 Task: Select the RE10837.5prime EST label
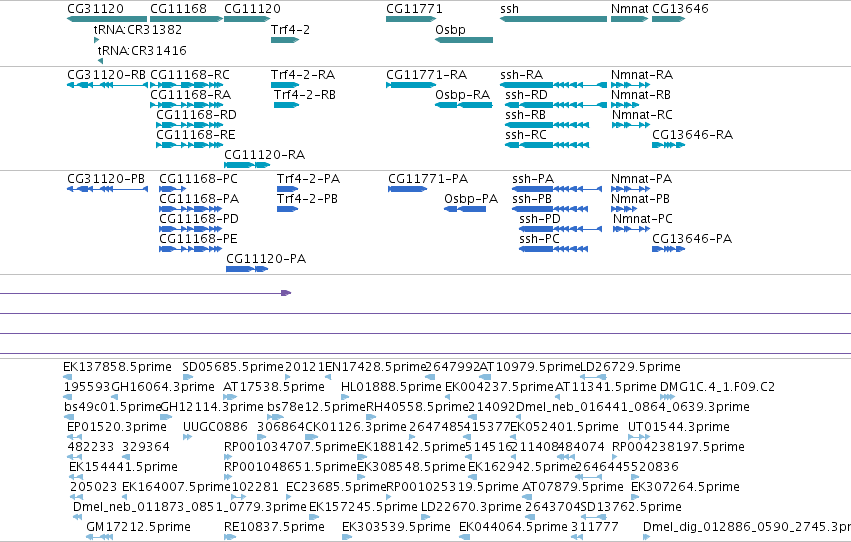coord(274,527)
